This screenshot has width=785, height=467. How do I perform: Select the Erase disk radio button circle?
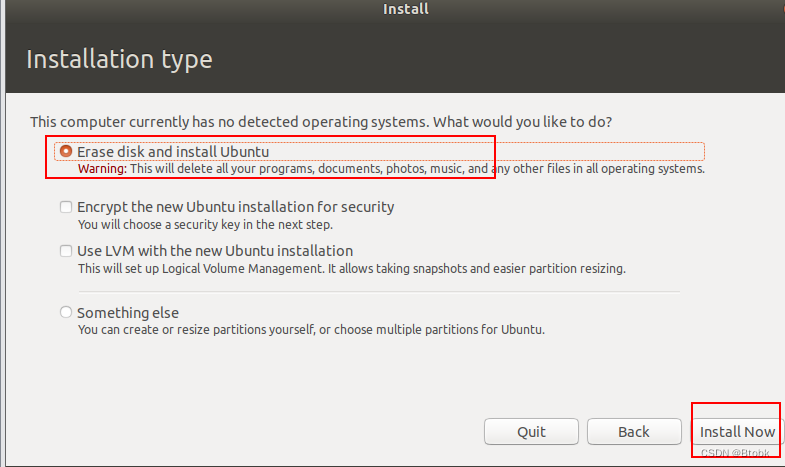click(x=66, y=151)
